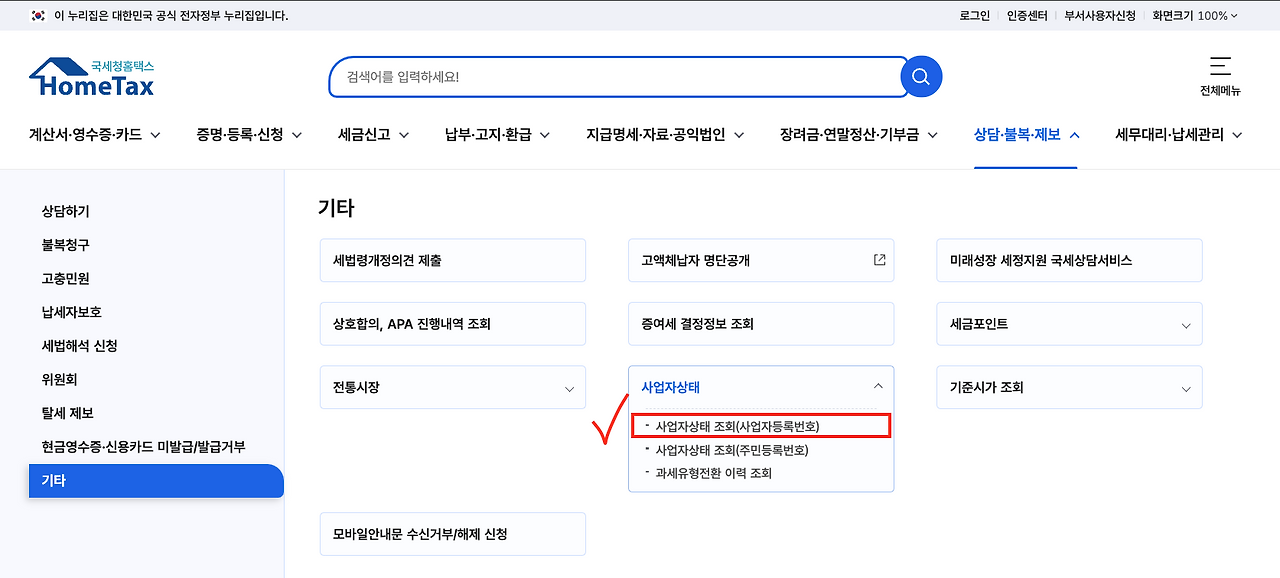Click the 모바일안내문 수신거부/해제 신청 button

(452, 533)
